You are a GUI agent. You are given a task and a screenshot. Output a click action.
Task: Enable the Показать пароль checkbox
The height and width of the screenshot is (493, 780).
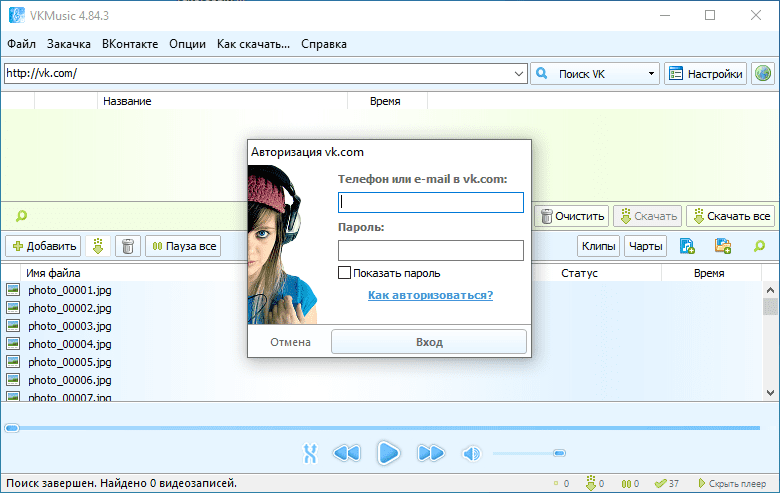point(344,273)
